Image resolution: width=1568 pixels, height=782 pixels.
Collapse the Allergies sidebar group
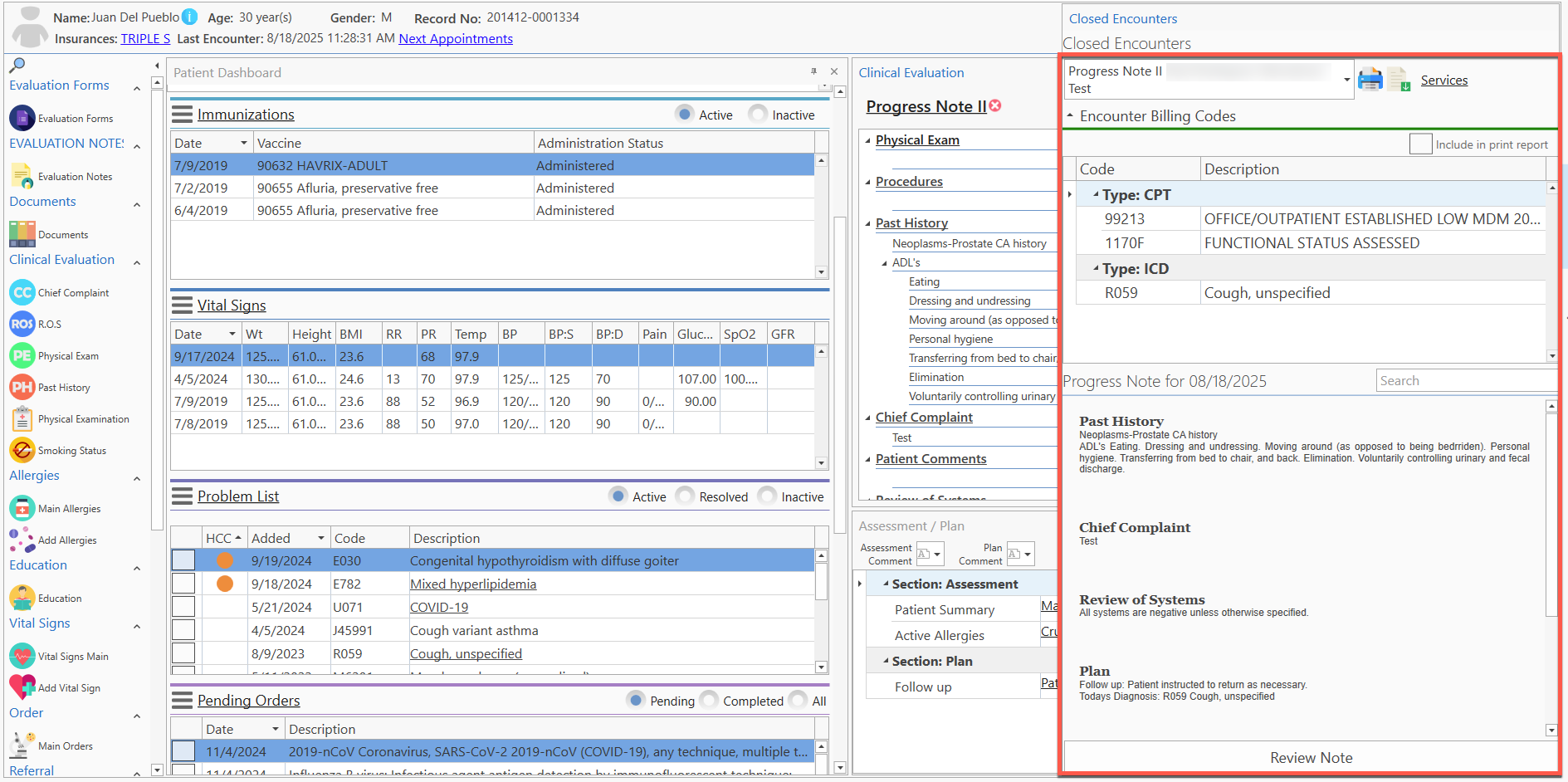point(137,478)
